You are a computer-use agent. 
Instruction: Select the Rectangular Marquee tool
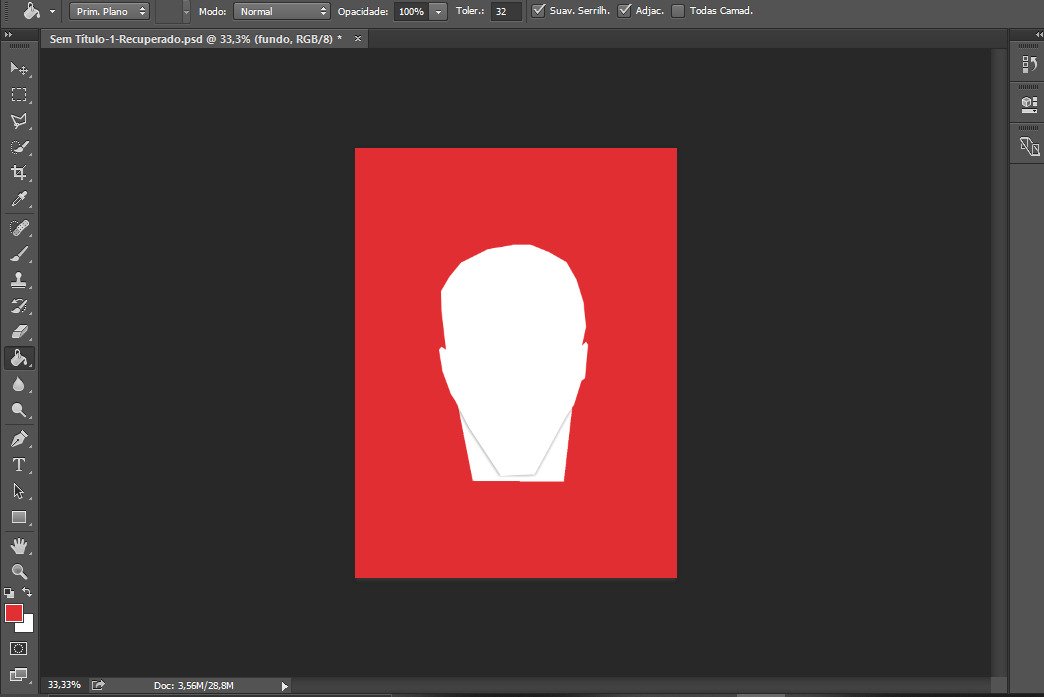click(x=19, y=95)
